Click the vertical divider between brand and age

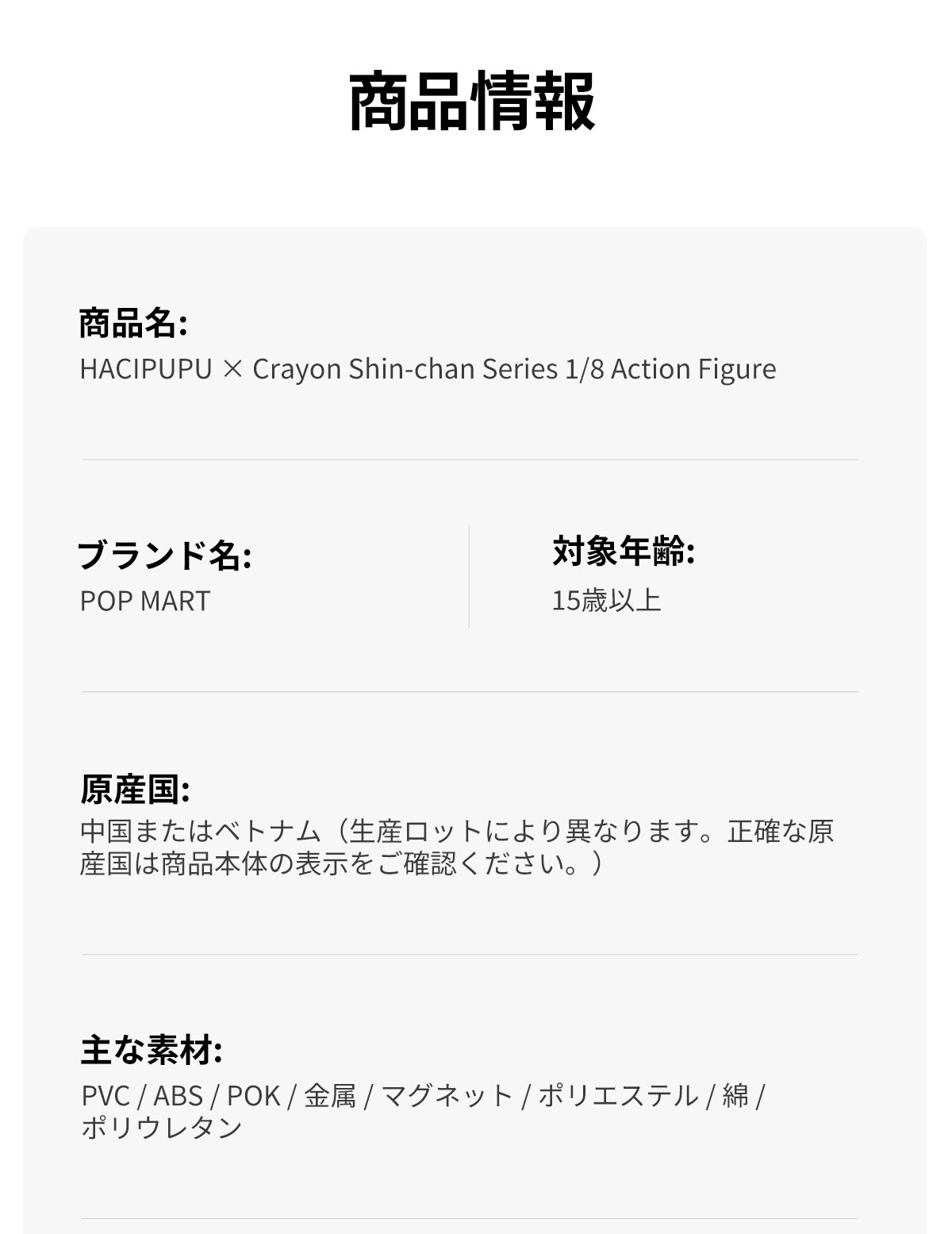(469, 576)
